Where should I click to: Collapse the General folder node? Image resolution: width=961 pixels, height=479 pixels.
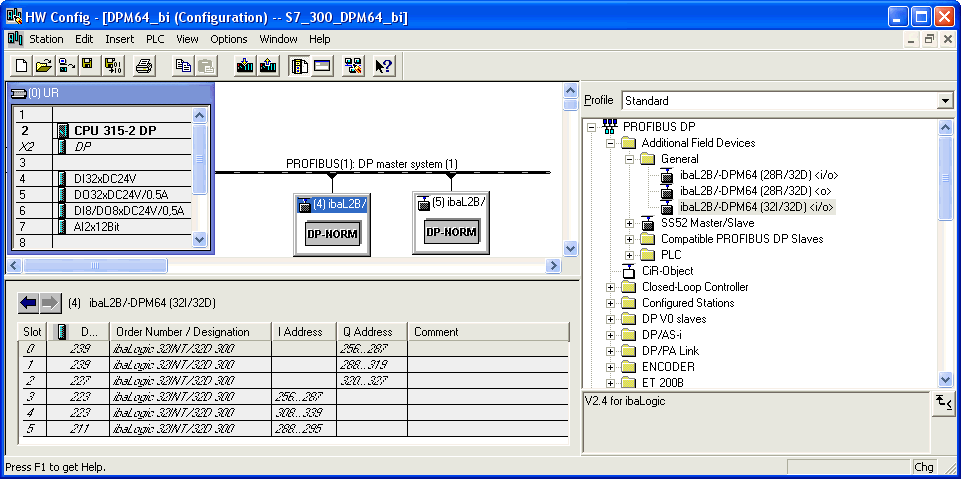(x=629, y=159)
